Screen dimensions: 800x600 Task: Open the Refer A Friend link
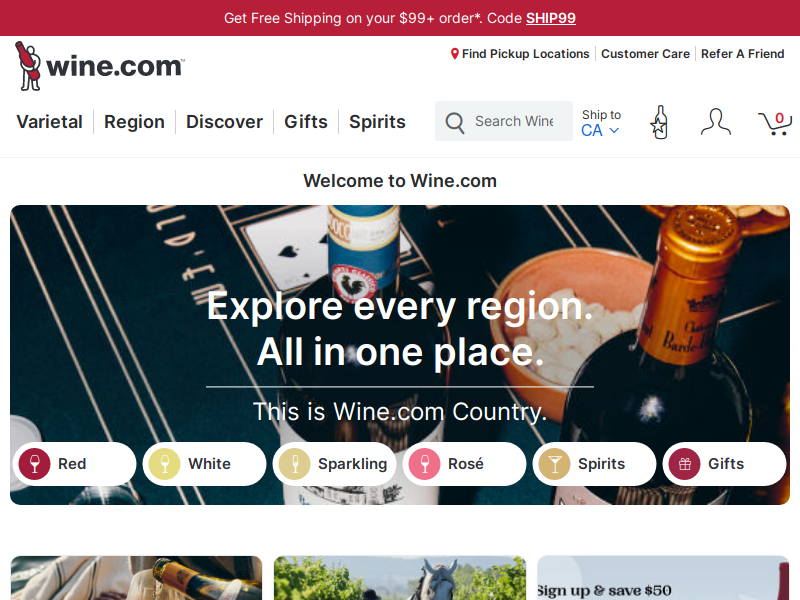click(x=742, y=54)
